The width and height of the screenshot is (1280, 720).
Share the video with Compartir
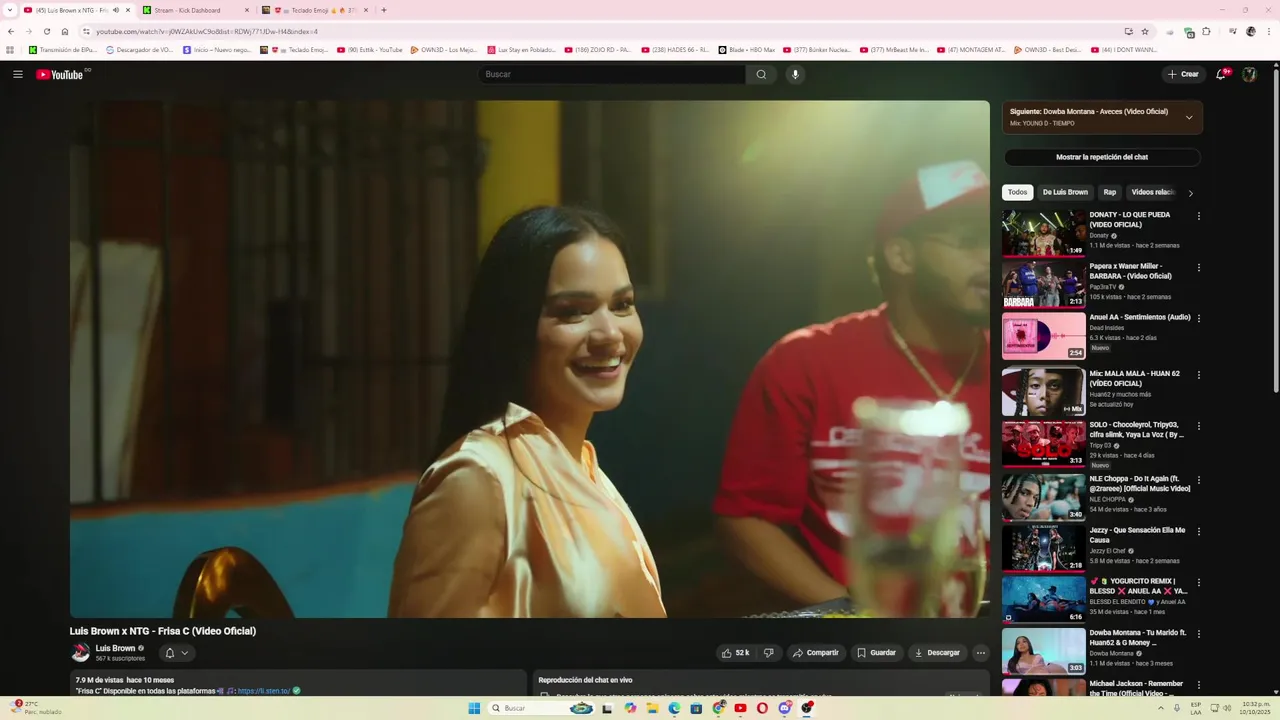pos(816,653)
